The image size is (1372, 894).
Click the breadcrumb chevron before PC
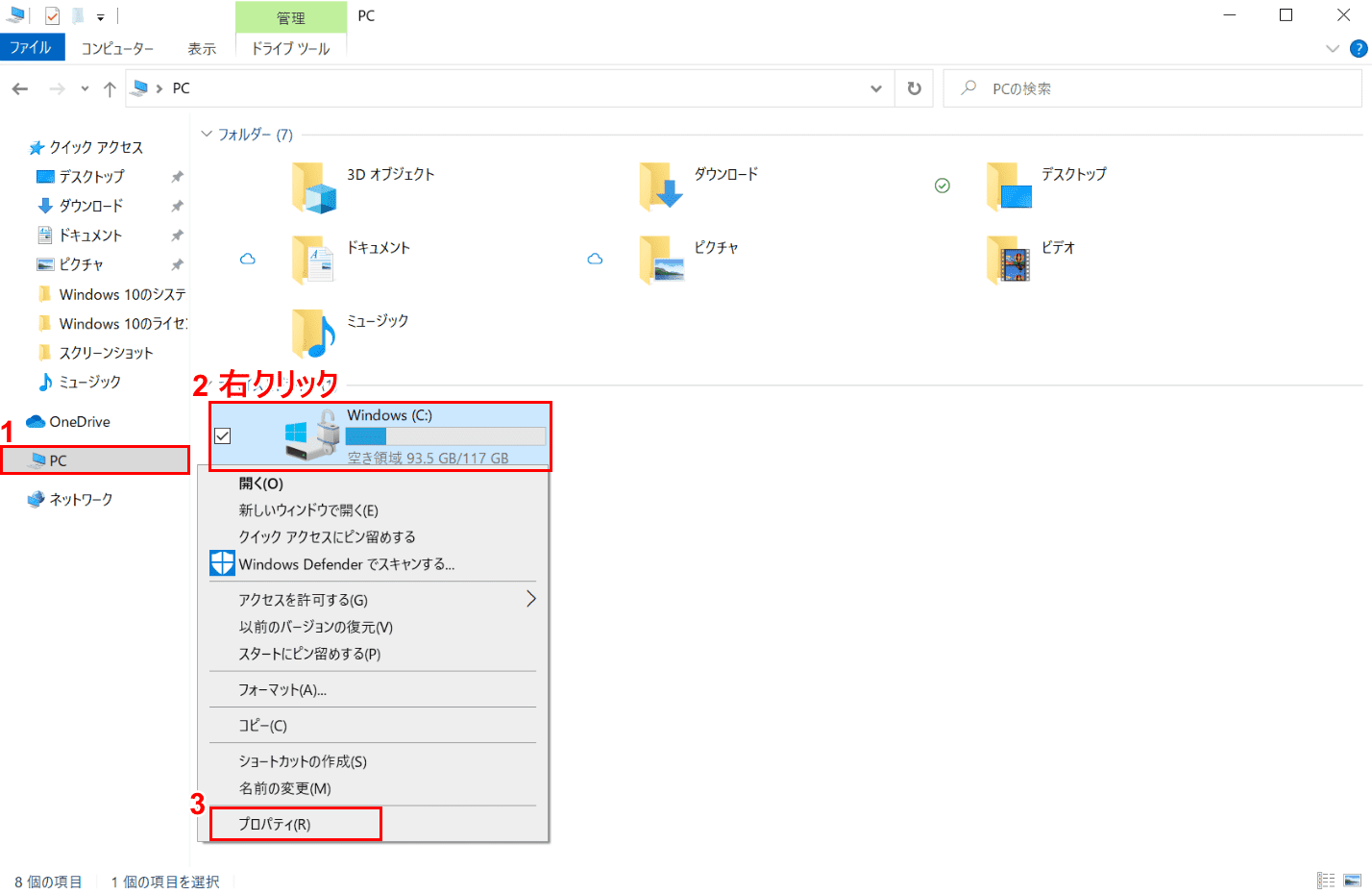pyautogui.click(x=159, y=88)
